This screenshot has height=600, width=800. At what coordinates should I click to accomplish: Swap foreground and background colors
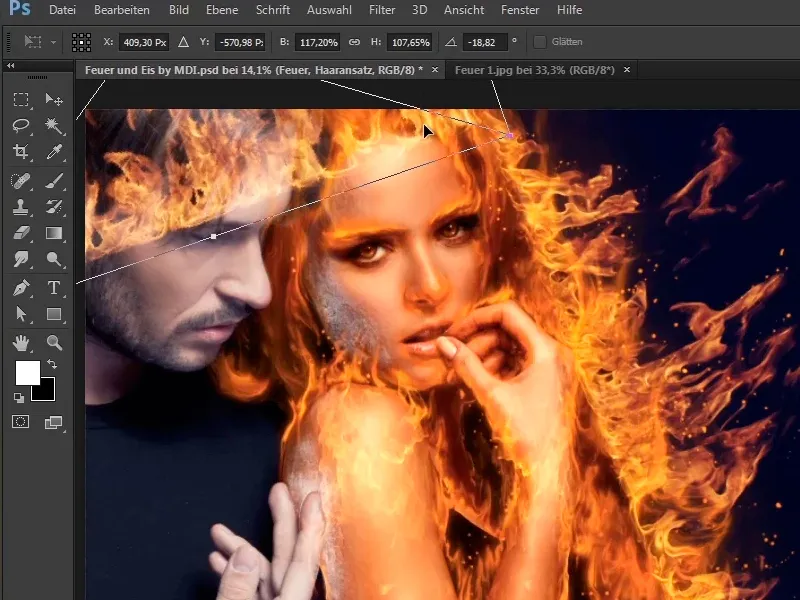point(52,364)
